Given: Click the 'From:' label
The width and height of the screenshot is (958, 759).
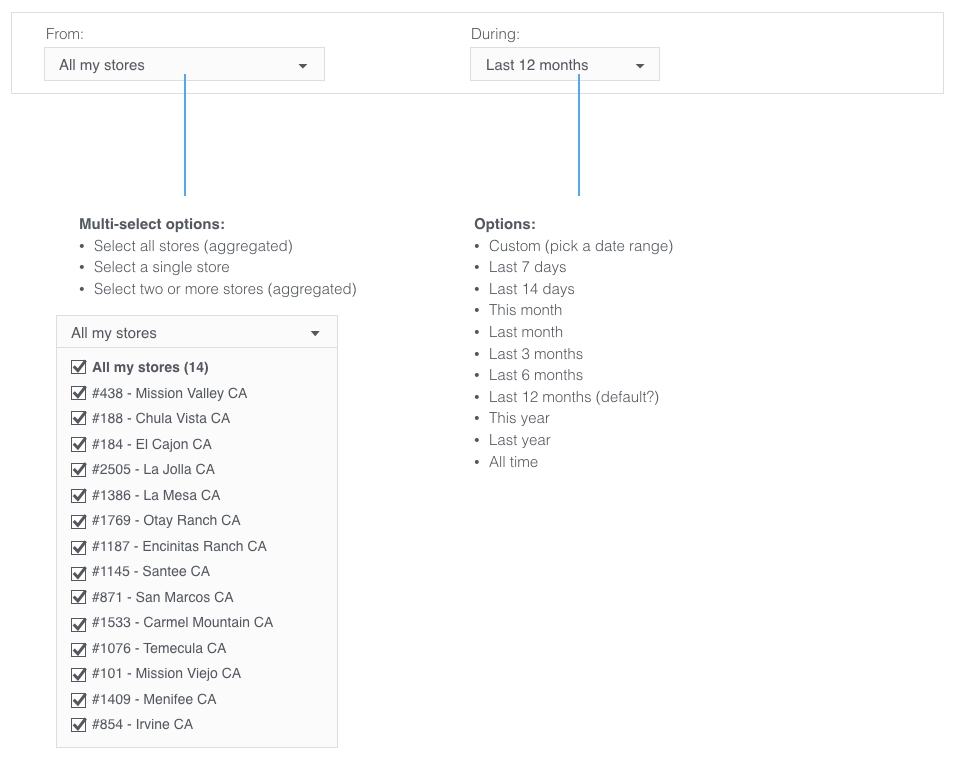Looking at the screenshot, I should (64, 34).
